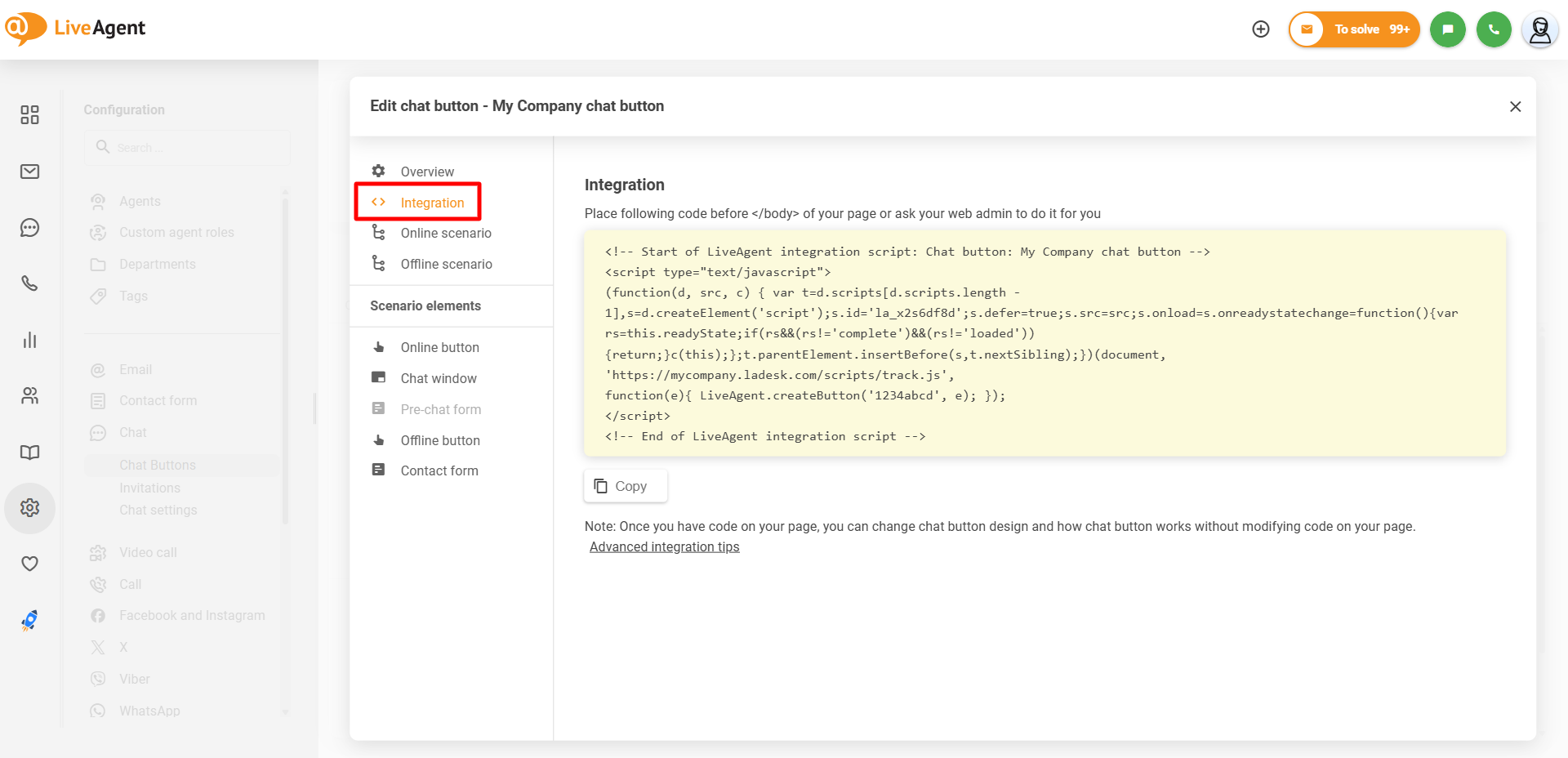Image resolution: width=1568 pixels, height=758 pixels.
Task: Open the user avatar profile menu
Action: (1540, 30)
